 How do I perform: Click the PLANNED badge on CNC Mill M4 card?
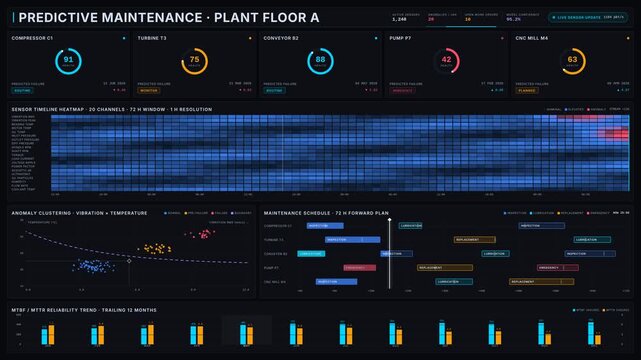tap(527, 90)
